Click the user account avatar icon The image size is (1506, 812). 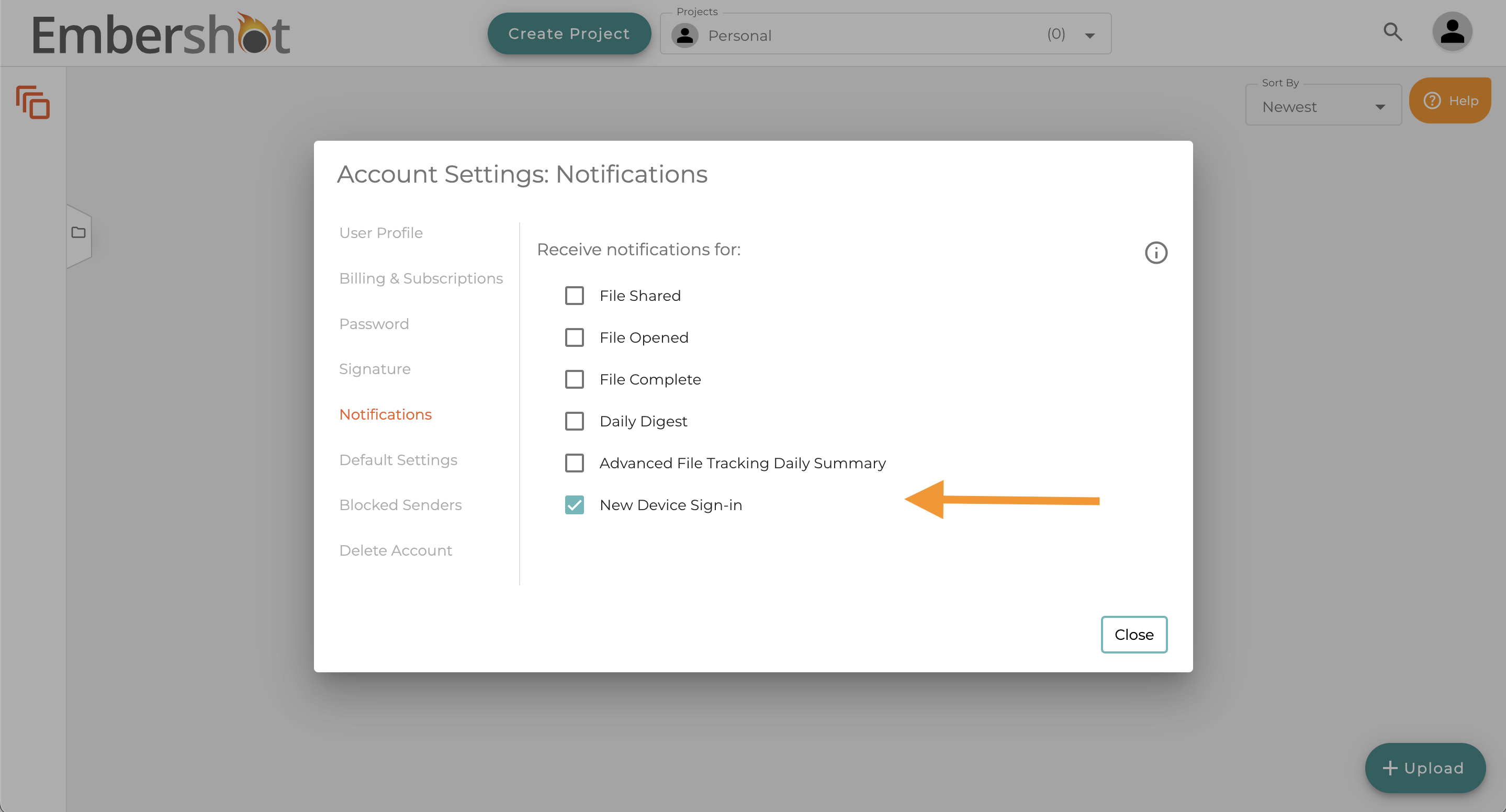click(1452, 32)
